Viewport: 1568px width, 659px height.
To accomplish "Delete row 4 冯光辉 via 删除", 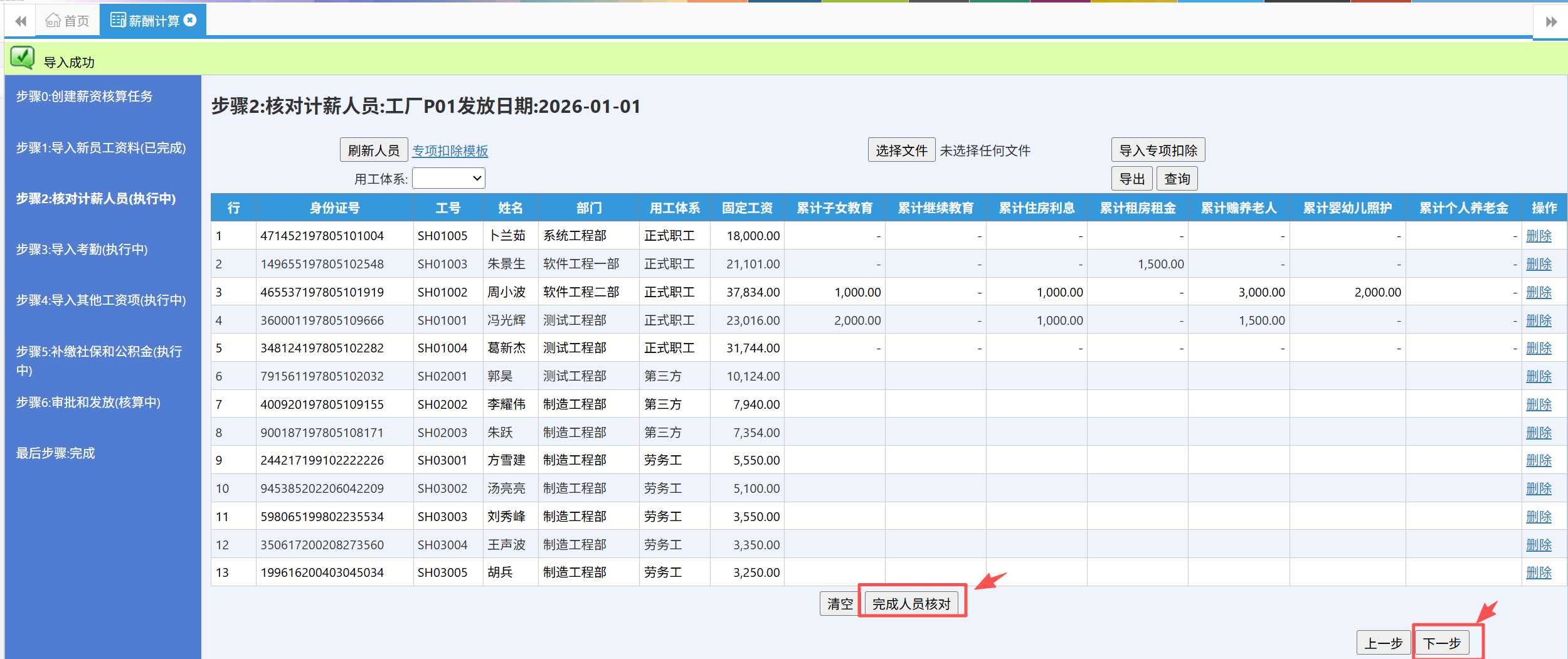I will tap(1539, 320).
